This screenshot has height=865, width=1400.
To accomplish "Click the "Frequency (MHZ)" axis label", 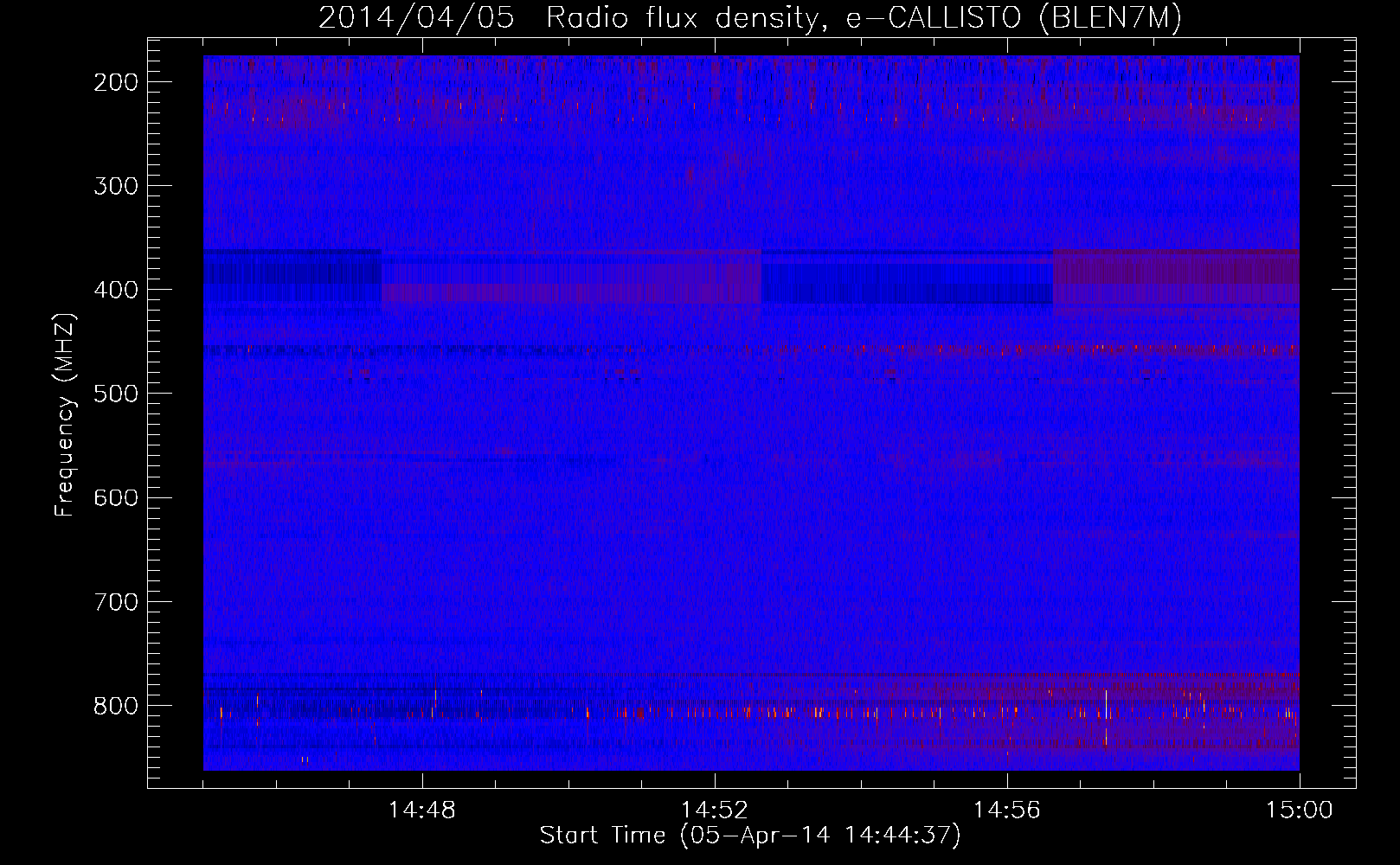I will click(x=65, y=415).
